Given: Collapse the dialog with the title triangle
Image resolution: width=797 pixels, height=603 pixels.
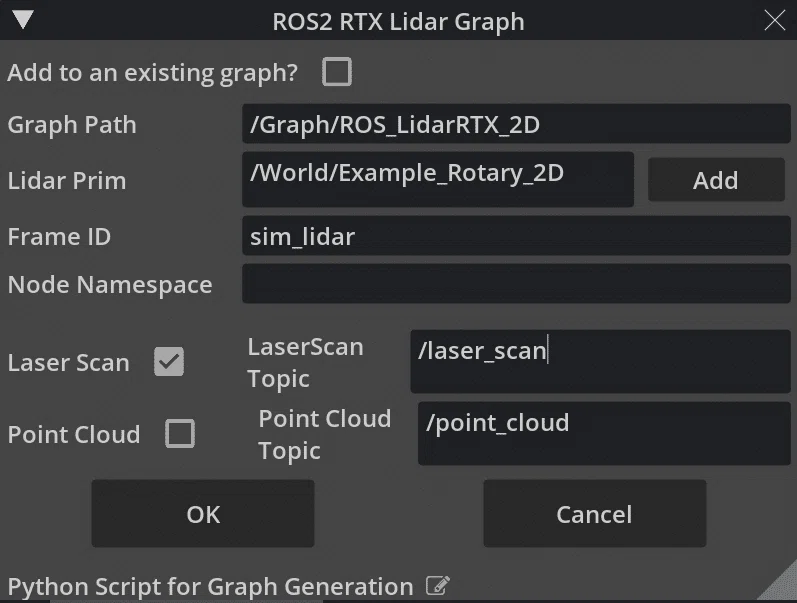Looking at the screenshot, I should [x=23, y=19].
